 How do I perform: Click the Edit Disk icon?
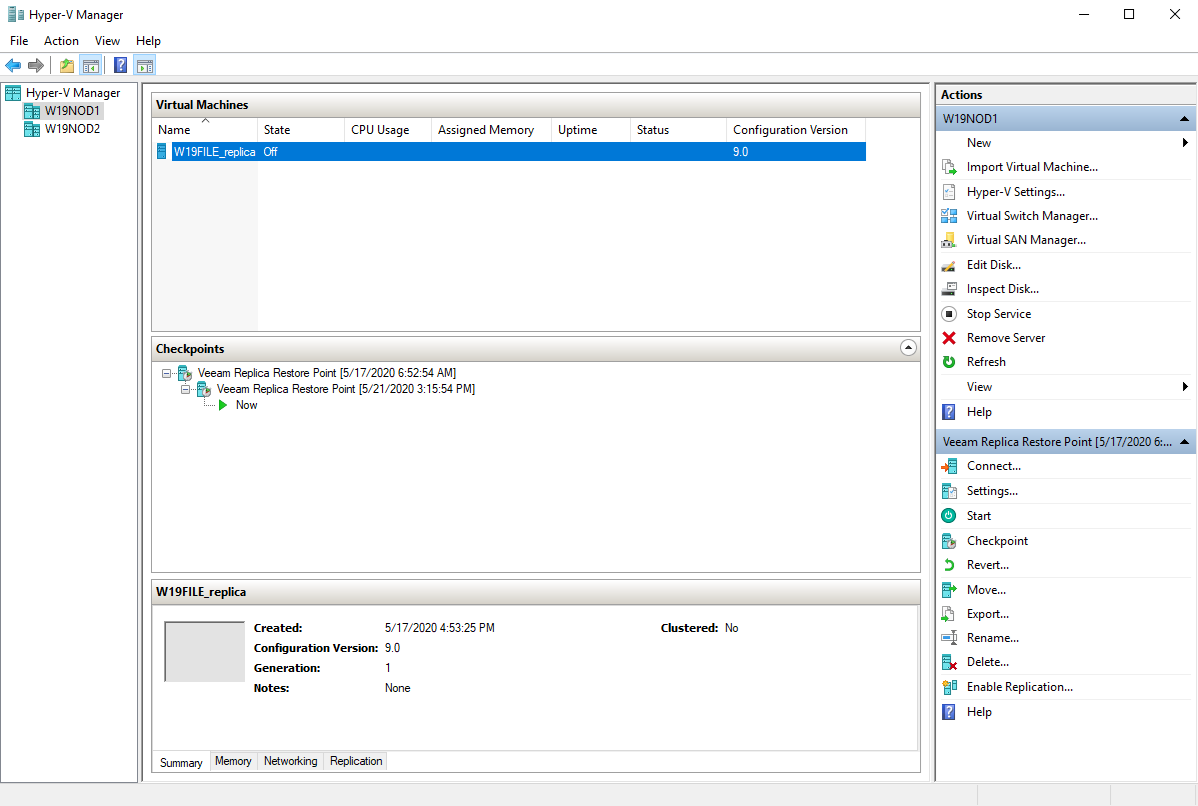[949, 265]
